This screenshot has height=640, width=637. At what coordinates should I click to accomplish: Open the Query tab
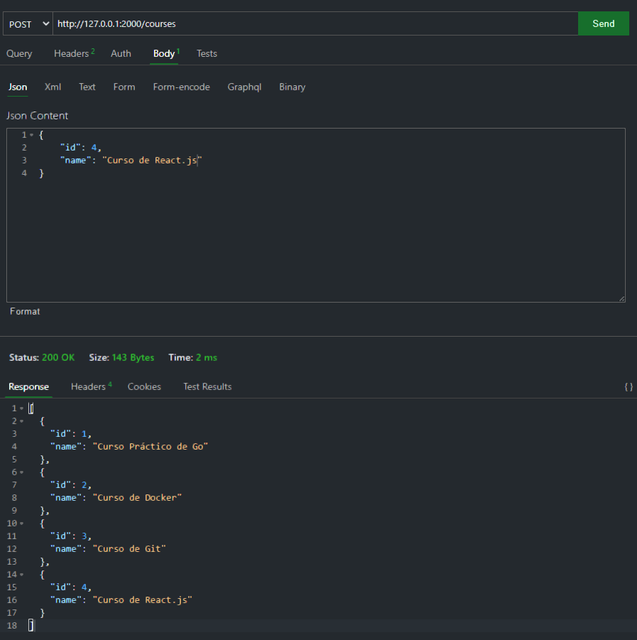[19, 53]
